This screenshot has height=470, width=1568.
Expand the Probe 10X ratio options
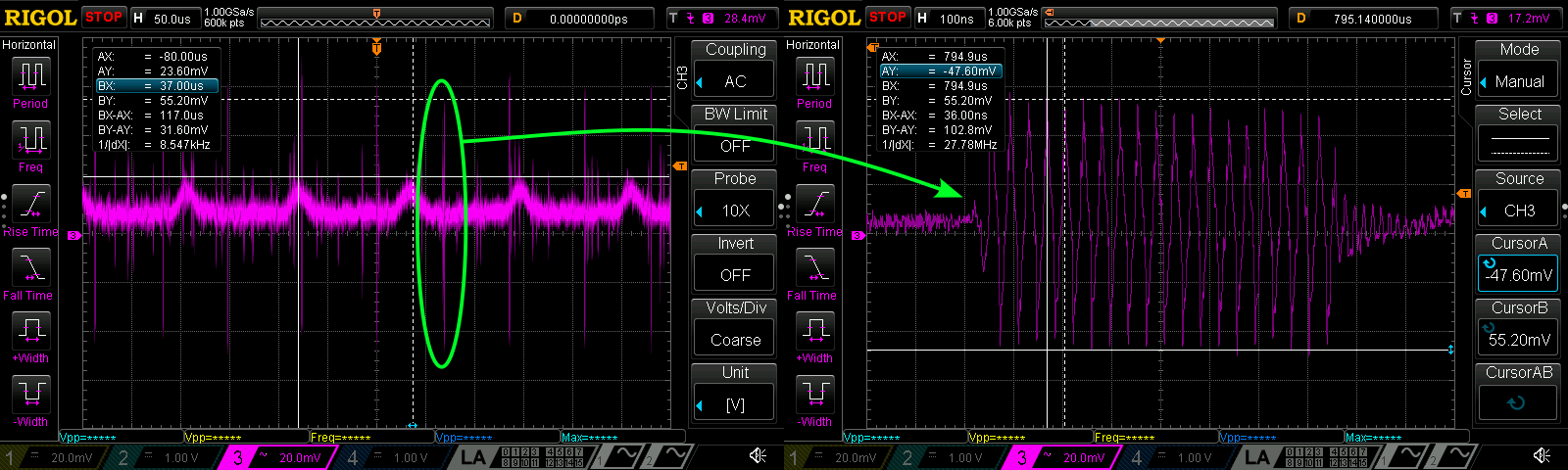[x=735, y=211]
